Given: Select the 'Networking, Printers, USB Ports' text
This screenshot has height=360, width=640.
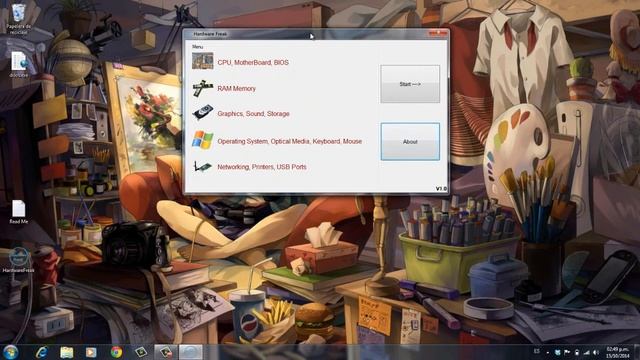Looking at the screenshot, I should [262, 167].
